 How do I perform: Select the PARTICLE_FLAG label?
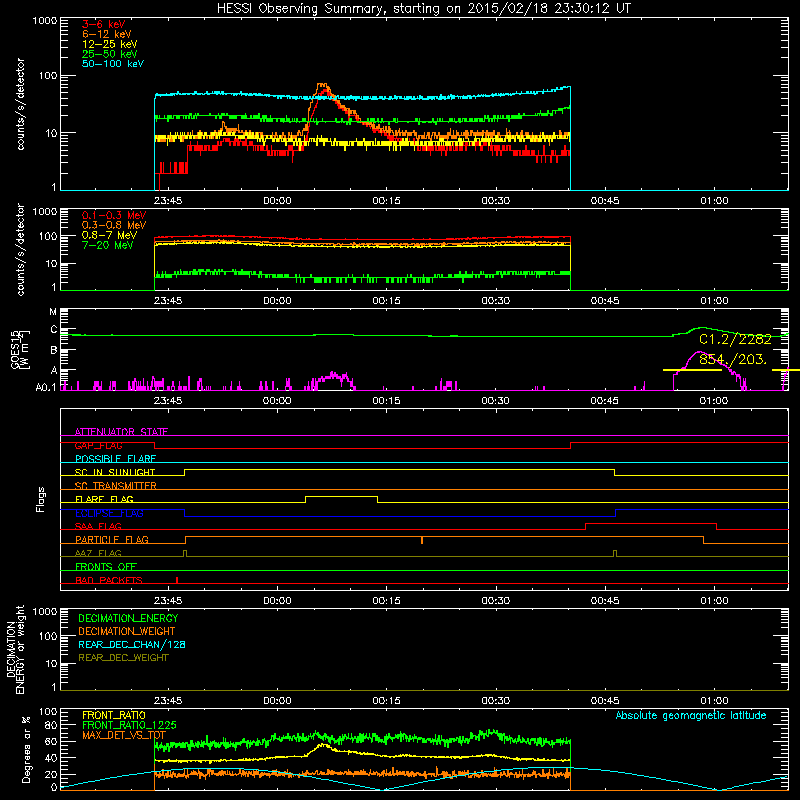pyautogui.click(x=112, y=539)
